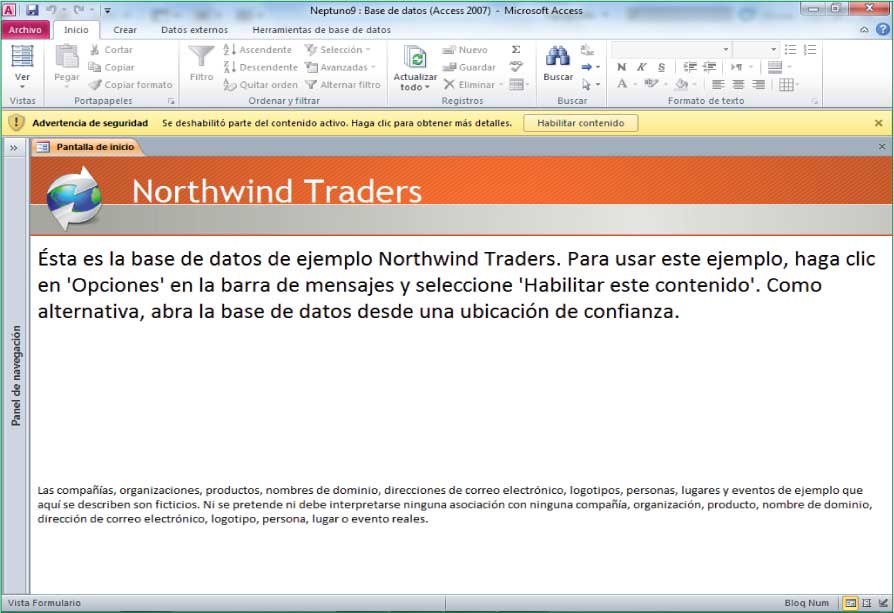
Task: Click the text highlight color icon
Action: click(x=651, y=84)
